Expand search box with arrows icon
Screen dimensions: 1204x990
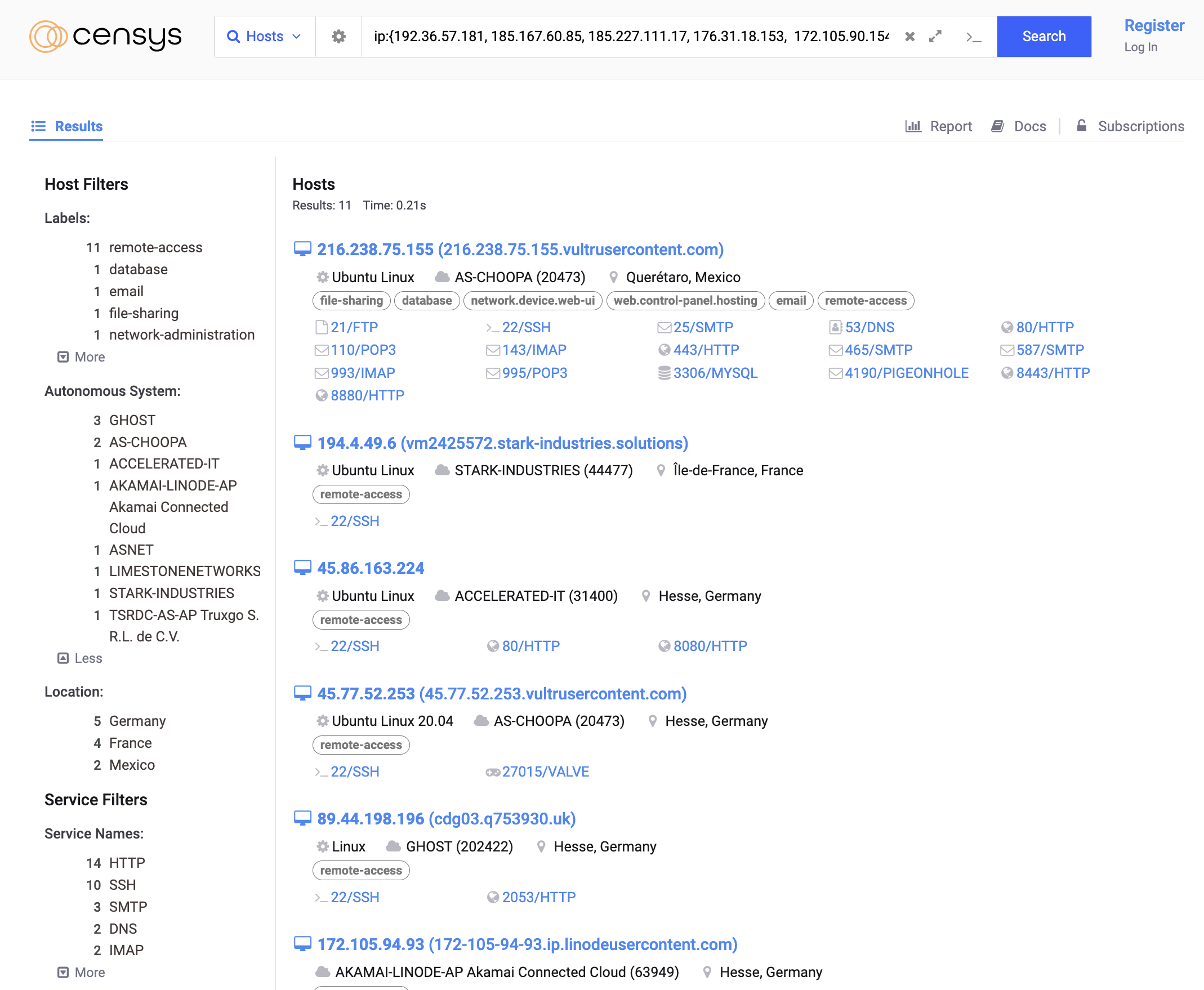[935, 37]
